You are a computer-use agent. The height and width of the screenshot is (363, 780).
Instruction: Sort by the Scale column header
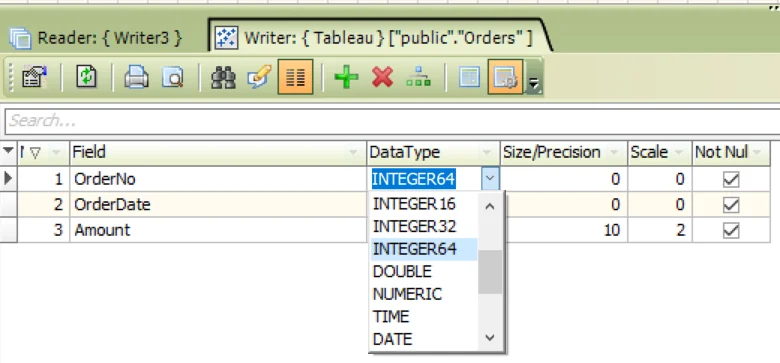click(659, 152)
